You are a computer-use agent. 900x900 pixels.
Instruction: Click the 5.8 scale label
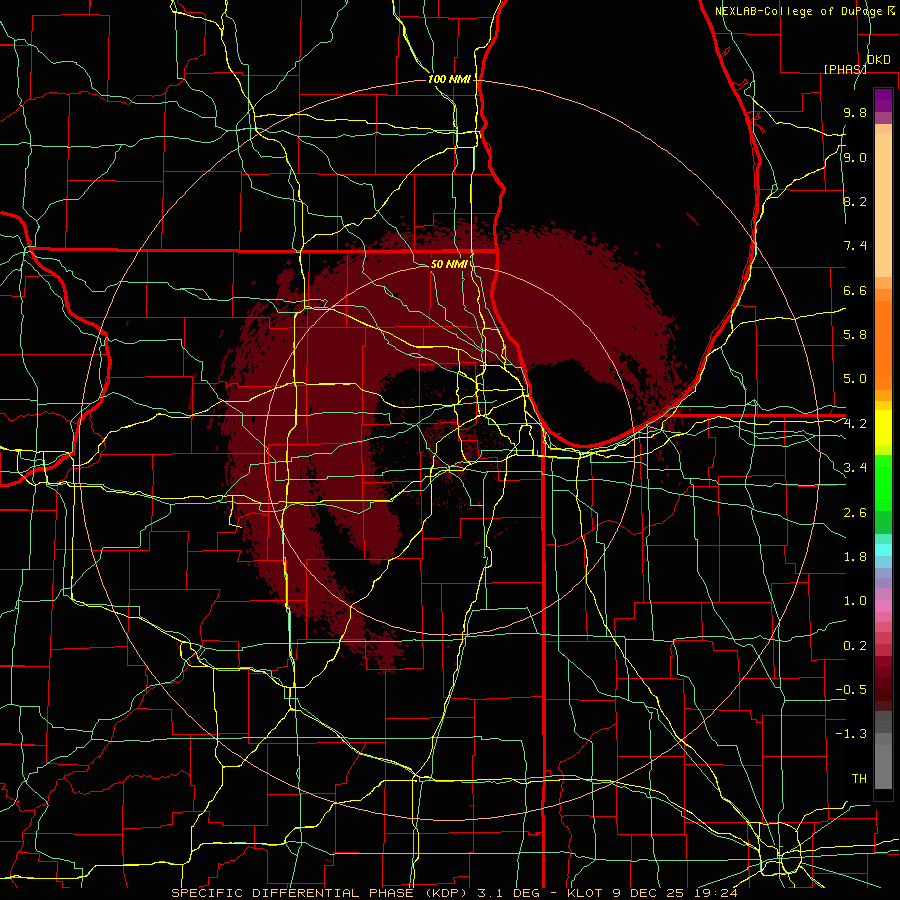[x=855, y=335]
